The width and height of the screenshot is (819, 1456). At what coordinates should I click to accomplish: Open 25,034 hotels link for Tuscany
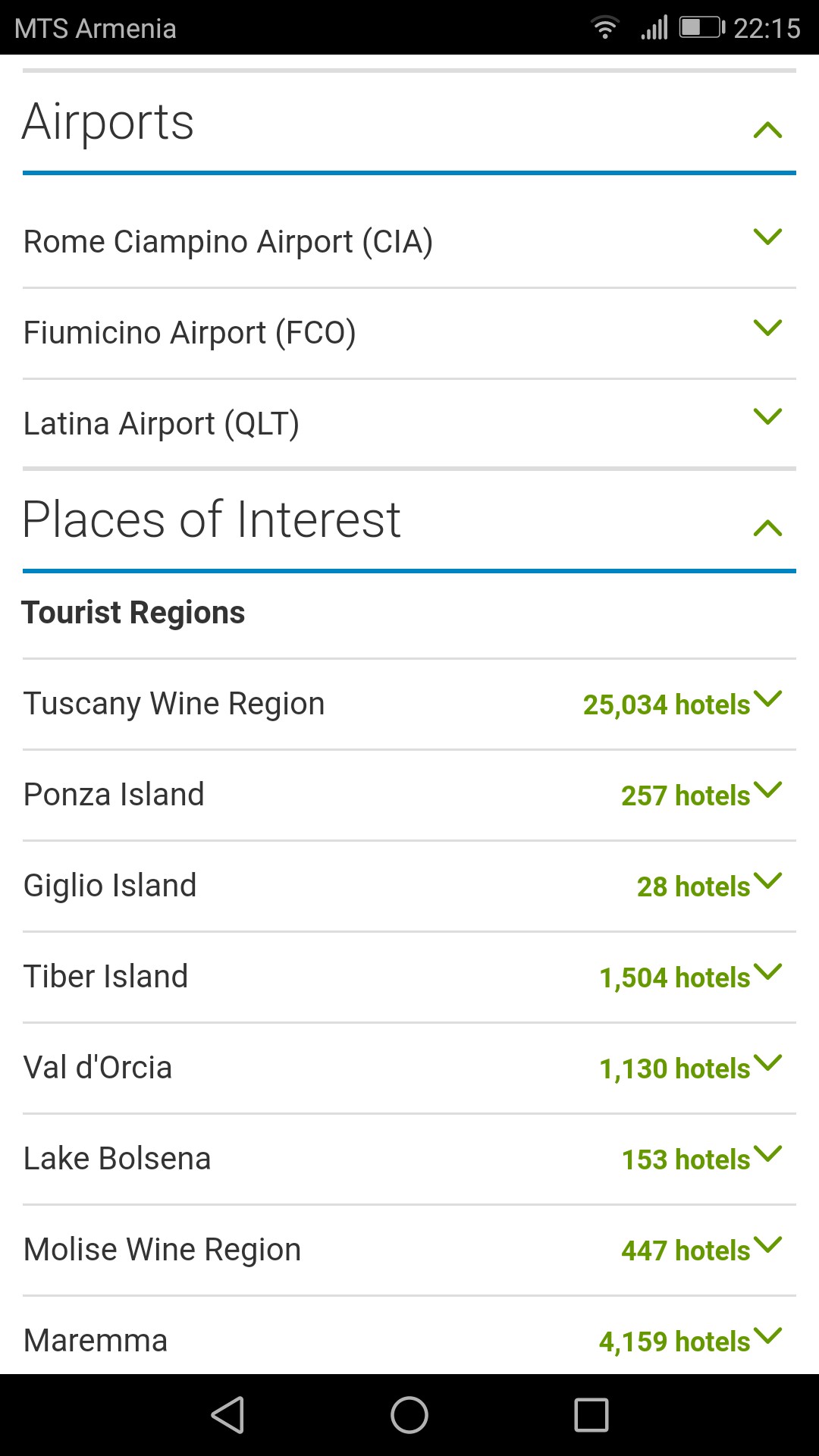(666, 704)
